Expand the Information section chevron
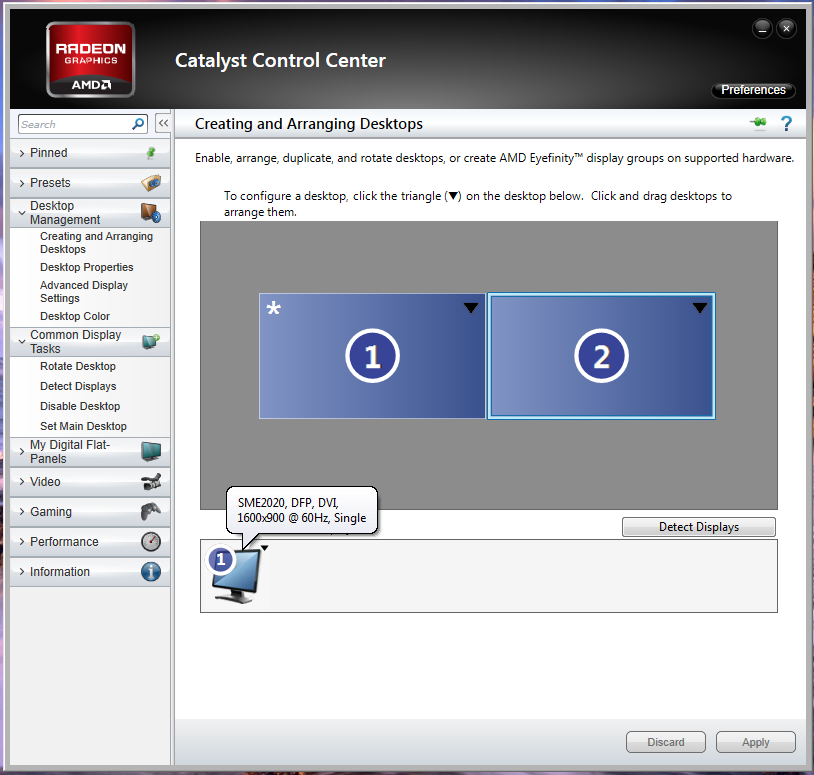The width and height of the screenshot is (814, 775). tap(22, 572)
